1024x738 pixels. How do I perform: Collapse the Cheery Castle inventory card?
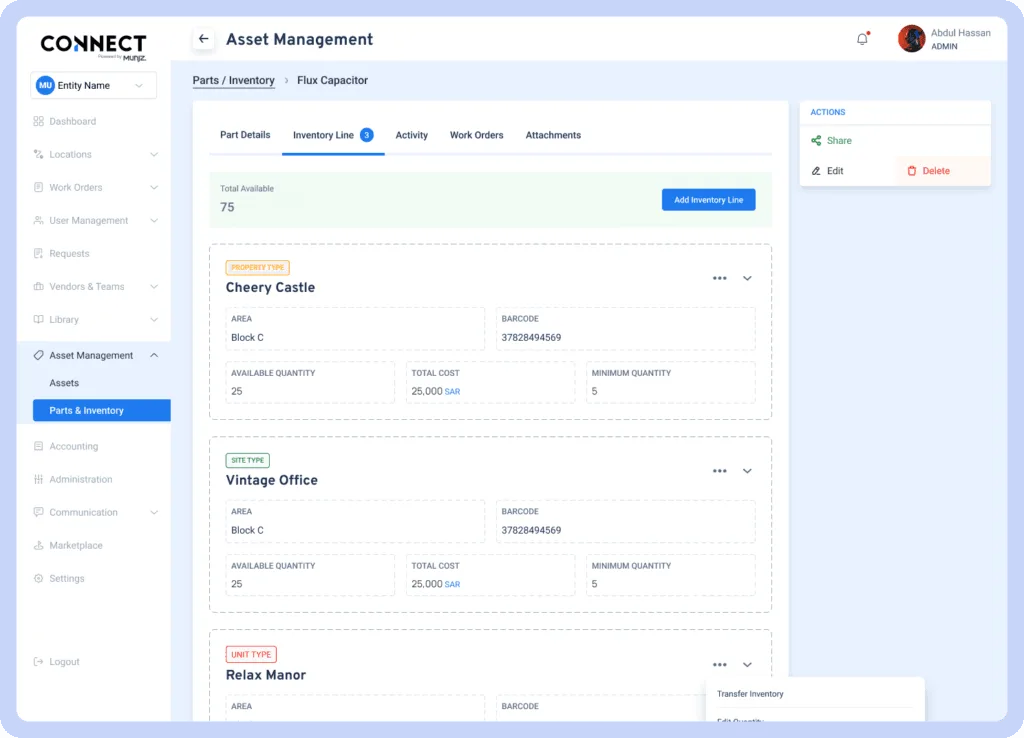click(x=747, y=279)
